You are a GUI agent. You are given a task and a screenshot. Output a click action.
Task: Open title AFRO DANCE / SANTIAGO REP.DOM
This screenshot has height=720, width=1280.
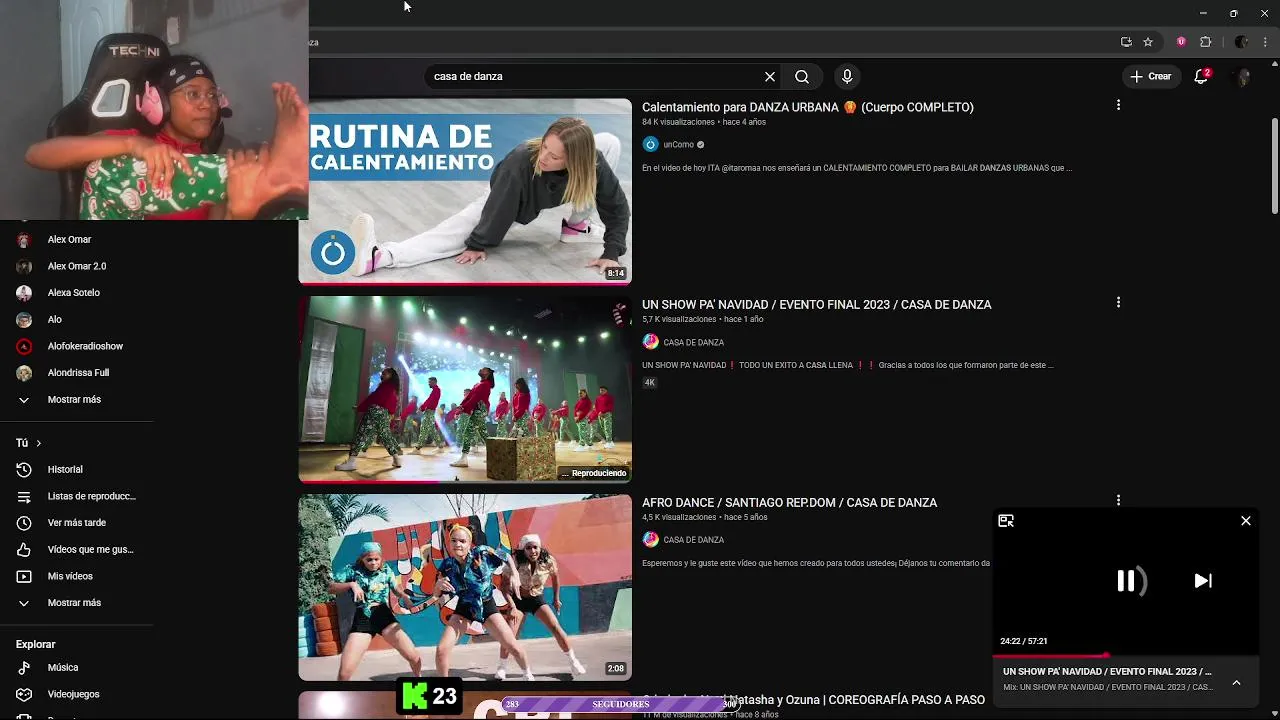tap(789, 503)
